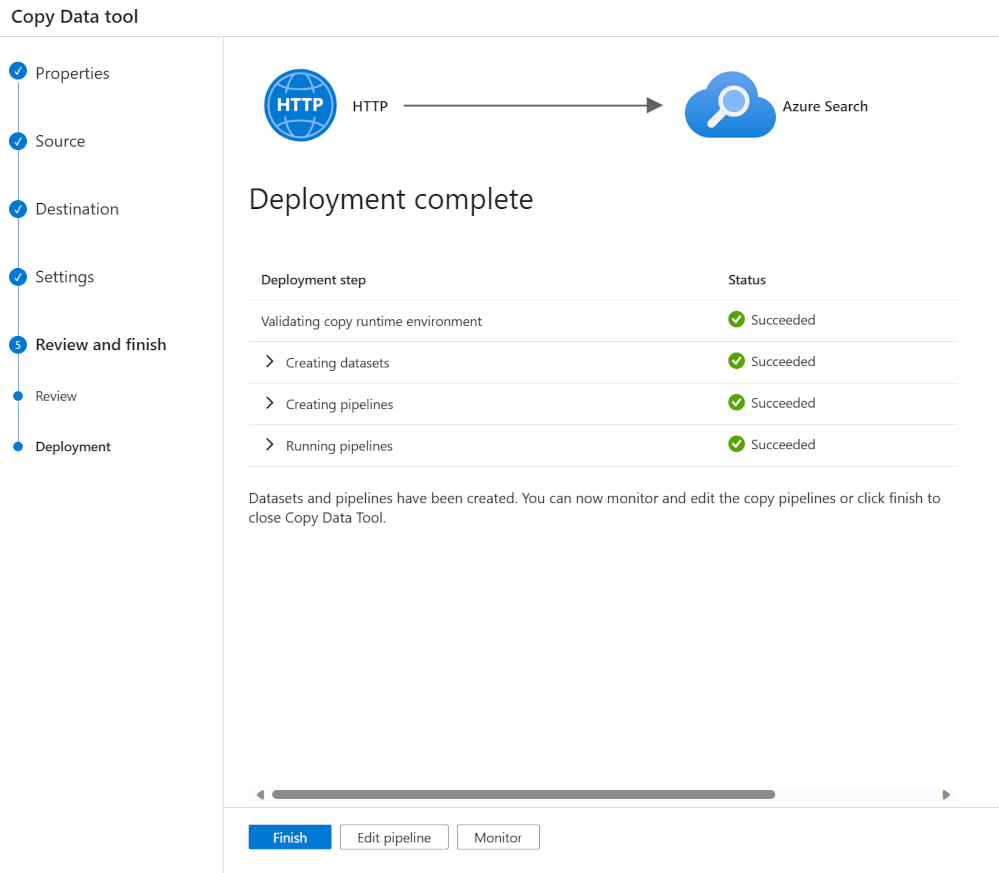This screenshot has width=999, height=873.
Task: Click the Running pipelines label
Action: (x=339, y=445)
